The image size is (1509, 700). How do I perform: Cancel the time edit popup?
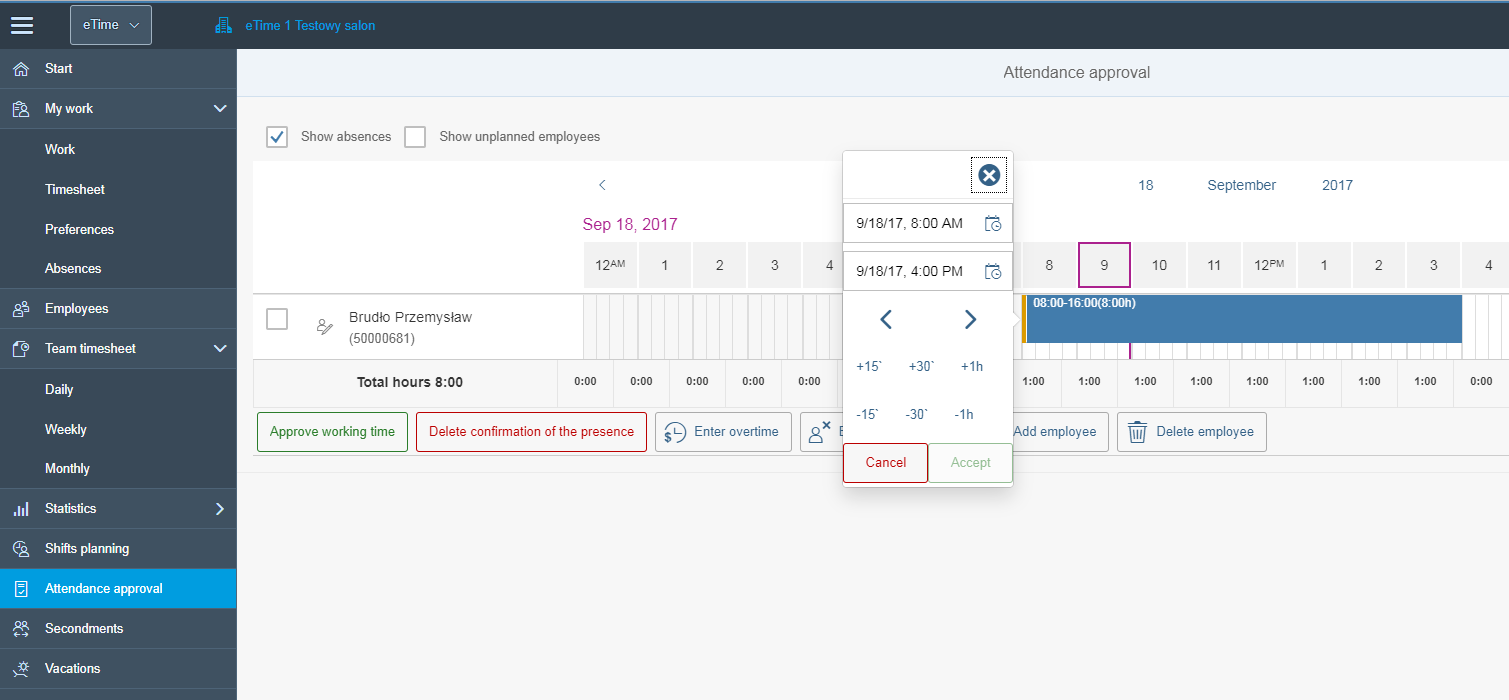[884, 462]
